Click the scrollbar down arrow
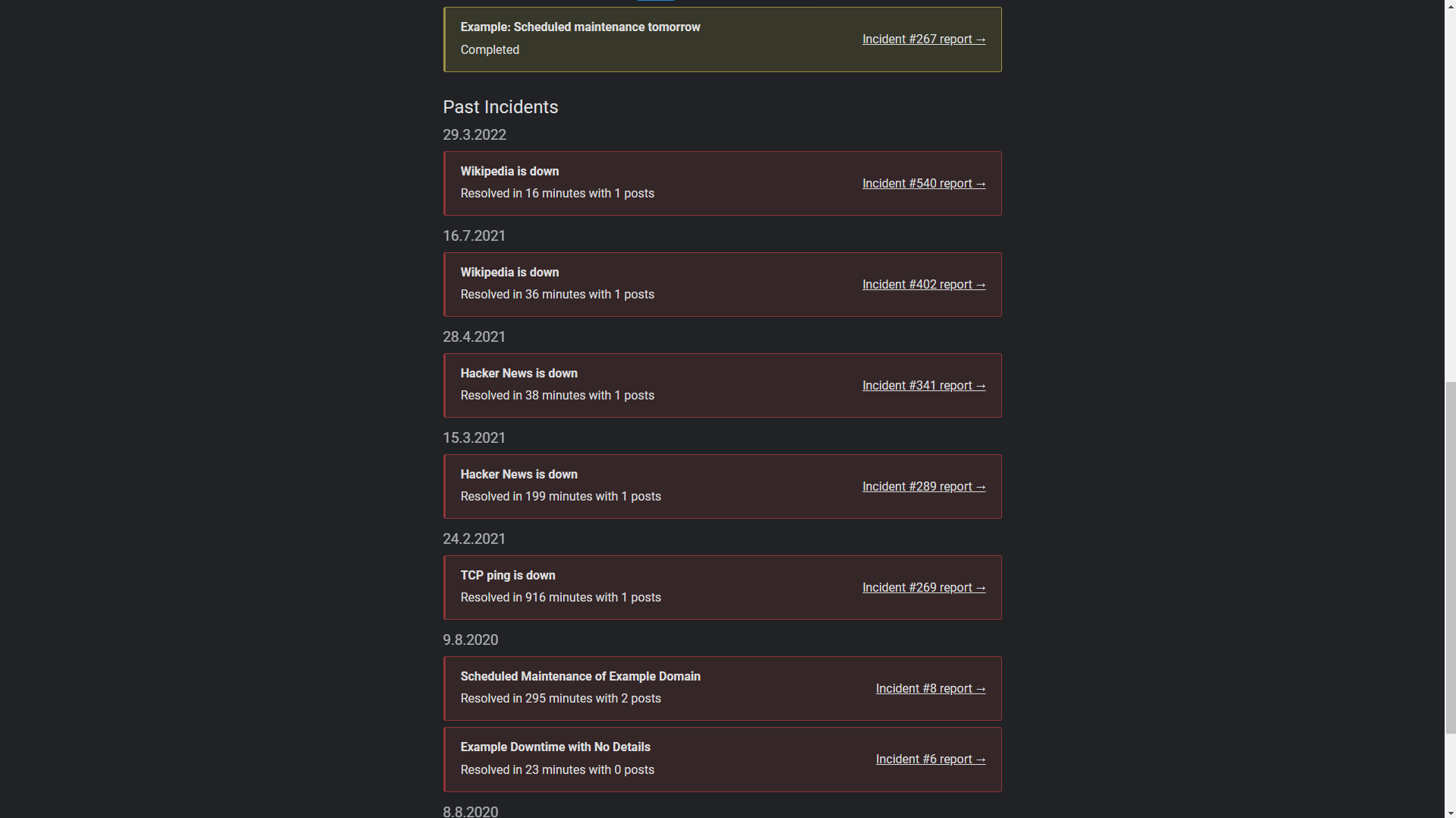This screenshot has height=818, width=1456. coord(1449,811)
